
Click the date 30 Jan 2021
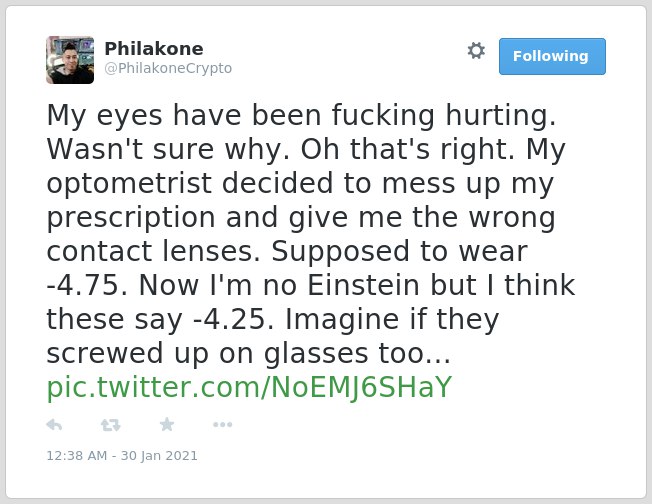point(159,456)
